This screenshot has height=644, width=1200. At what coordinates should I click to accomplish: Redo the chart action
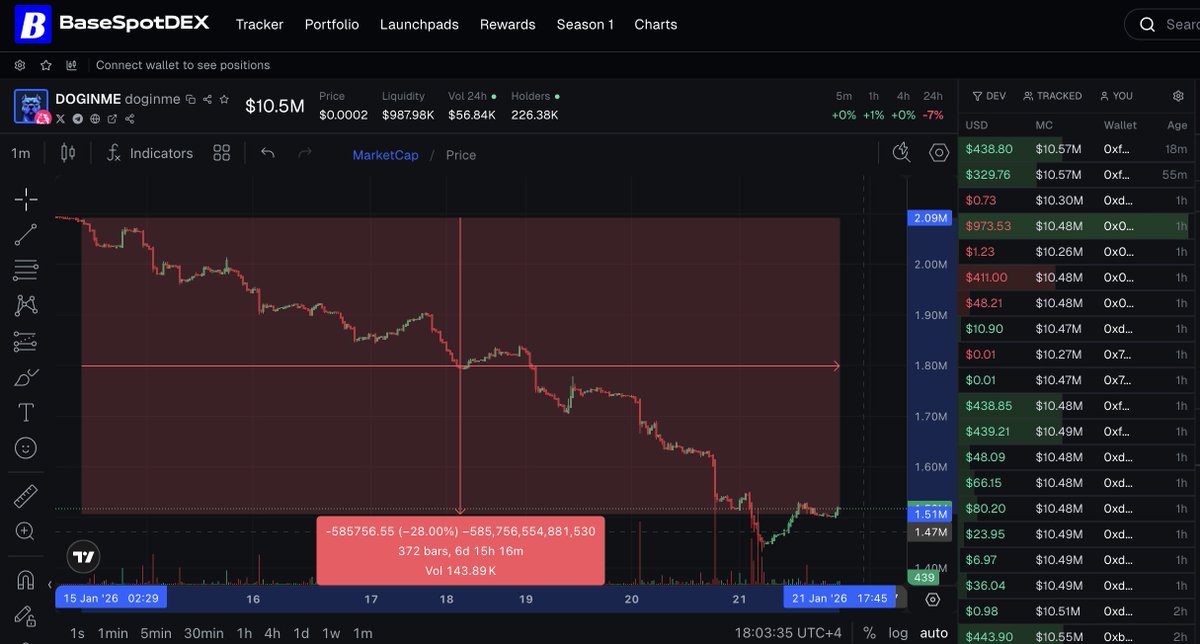(305, 153)
